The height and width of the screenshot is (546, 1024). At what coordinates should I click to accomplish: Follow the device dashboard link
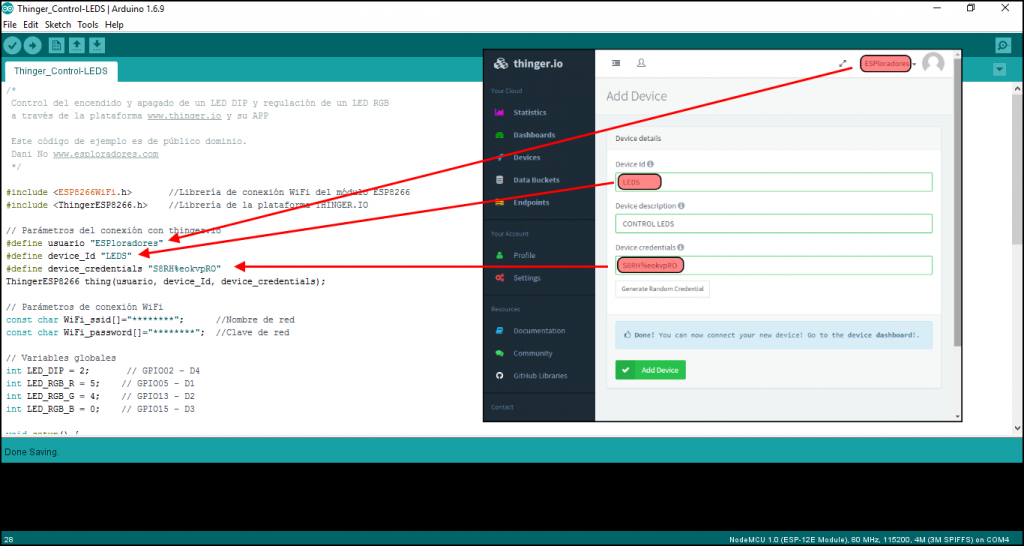point(882,335)
